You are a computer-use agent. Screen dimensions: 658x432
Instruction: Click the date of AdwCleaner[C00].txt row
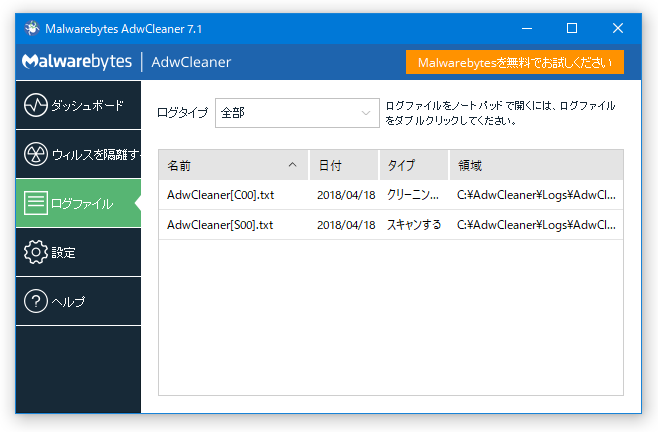tap(346, 195)
